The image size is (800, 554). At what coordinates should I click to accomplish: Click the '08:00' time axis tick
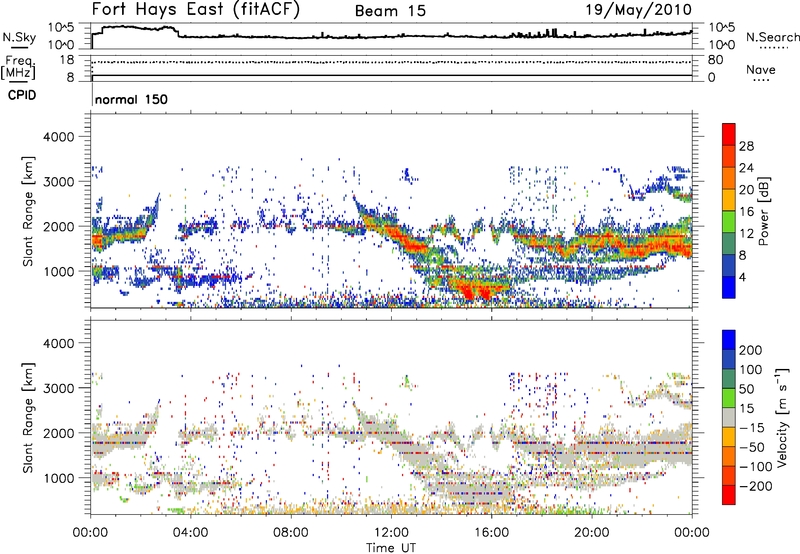(290, 533)
